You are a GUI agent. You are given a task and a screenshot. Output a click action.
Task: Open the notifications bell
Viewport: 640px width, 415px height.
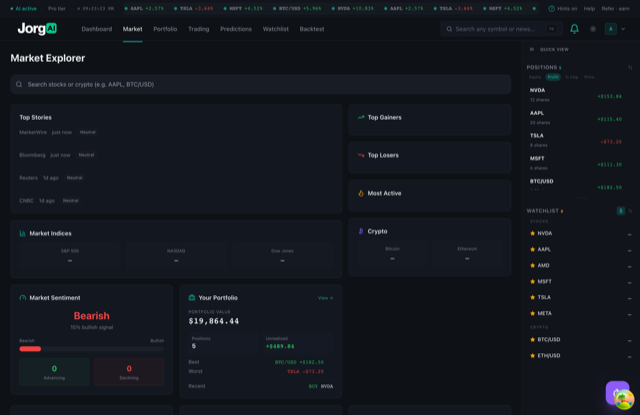click(x=574, y=29)
